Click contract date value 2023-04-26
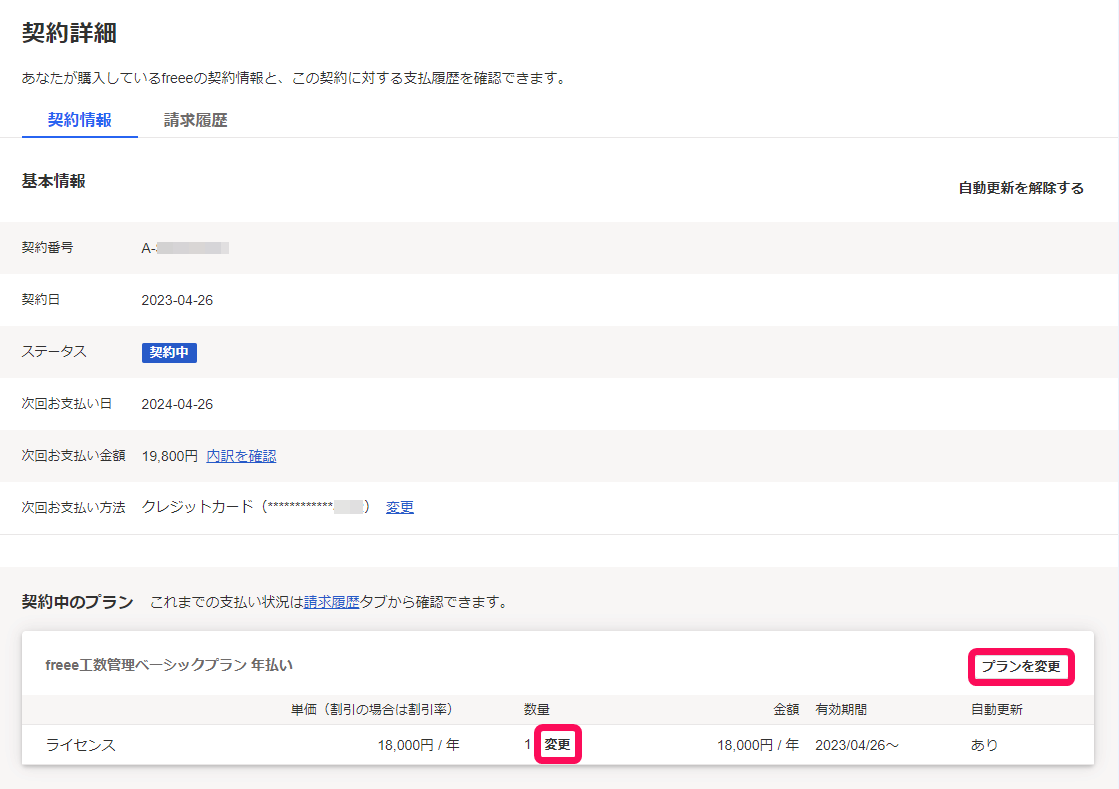Viewport: 1119px width, 789px height. click(177, 300)
